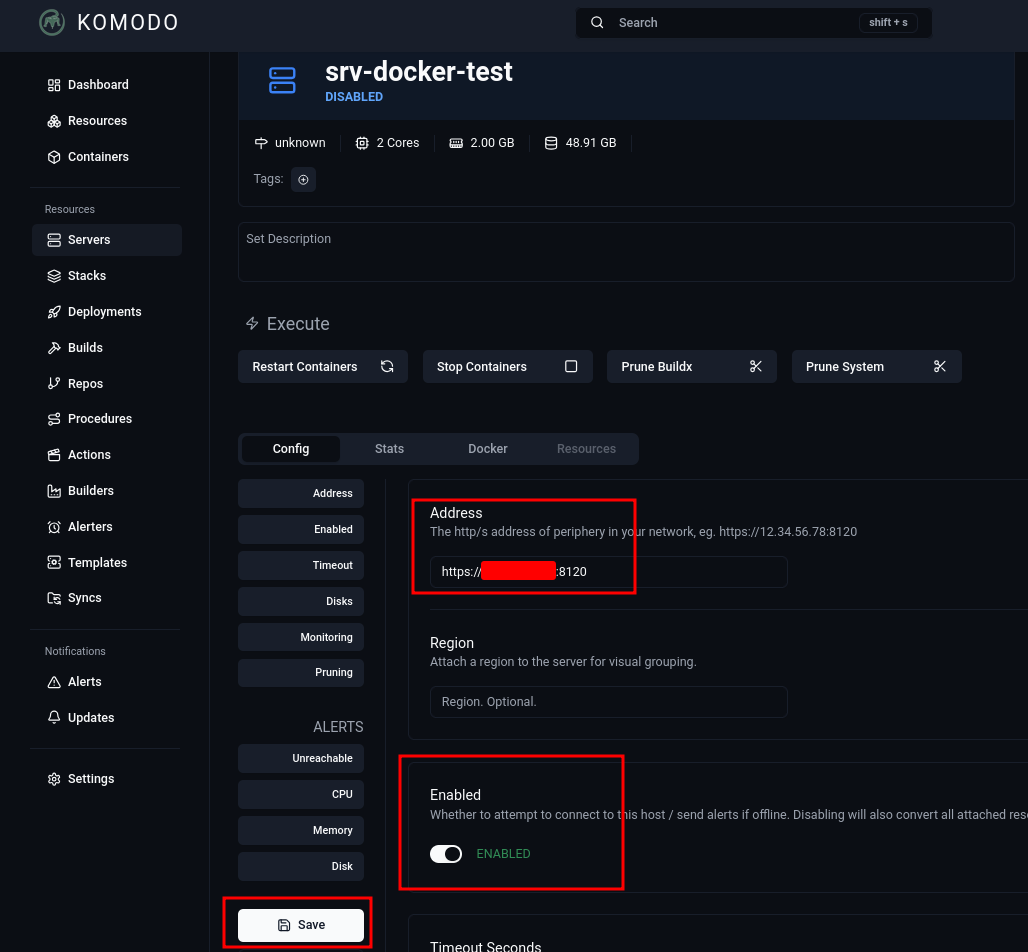Jump to Pruning config section
The image size is (1028, 952).
pyautogui.click(x=301, y=673)
